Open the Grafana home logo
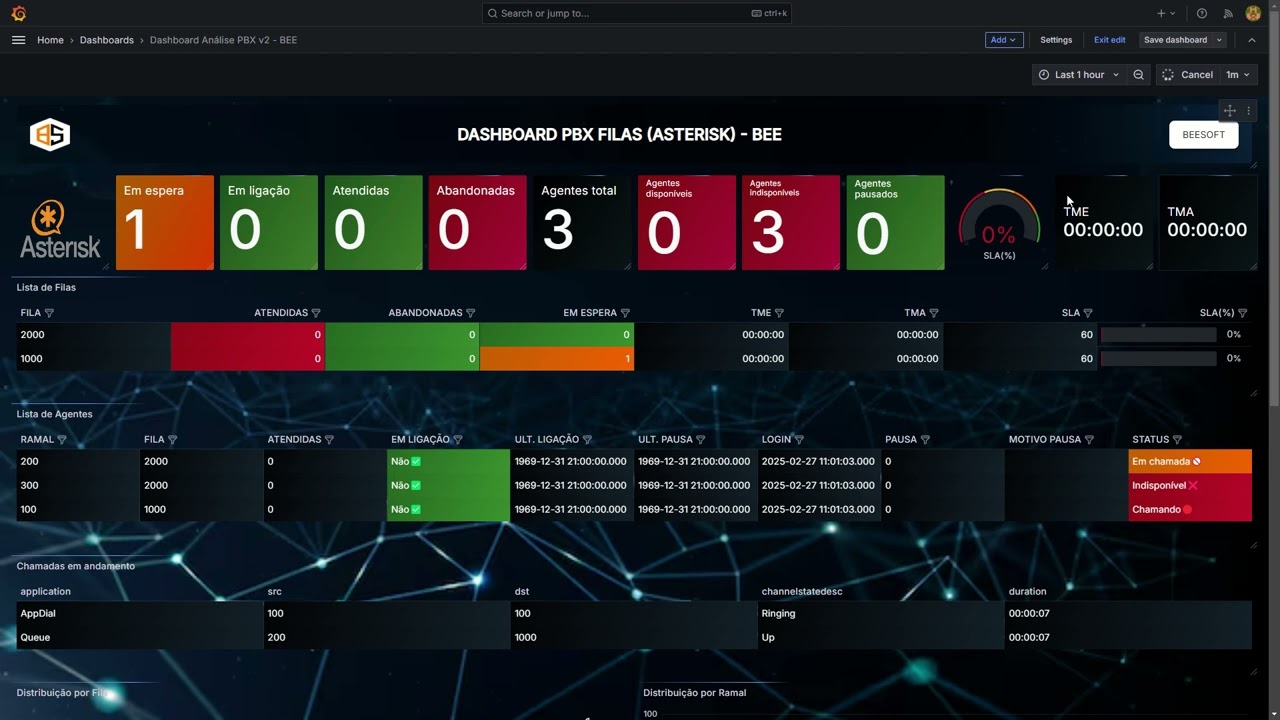The width and height of the screenshot is (1280, 720). [18, 13]
